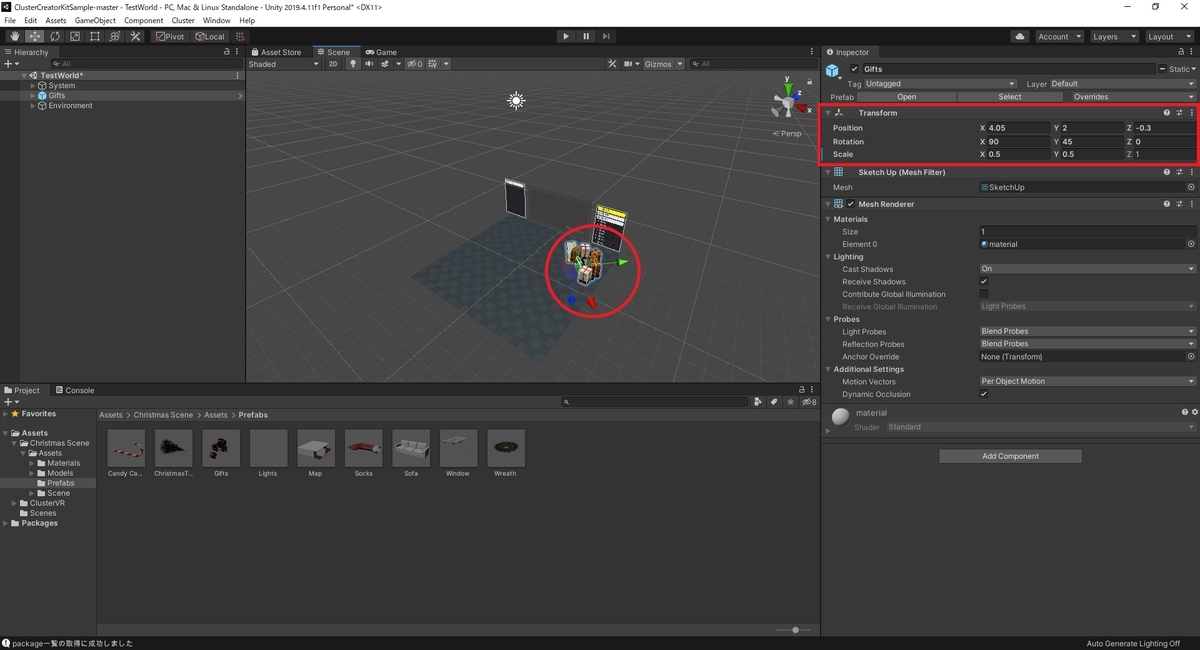Image resolution: width=1200 pixels, height=650 pixels.
Task: Open Transform component preset icon
Action: point(1179,113)
